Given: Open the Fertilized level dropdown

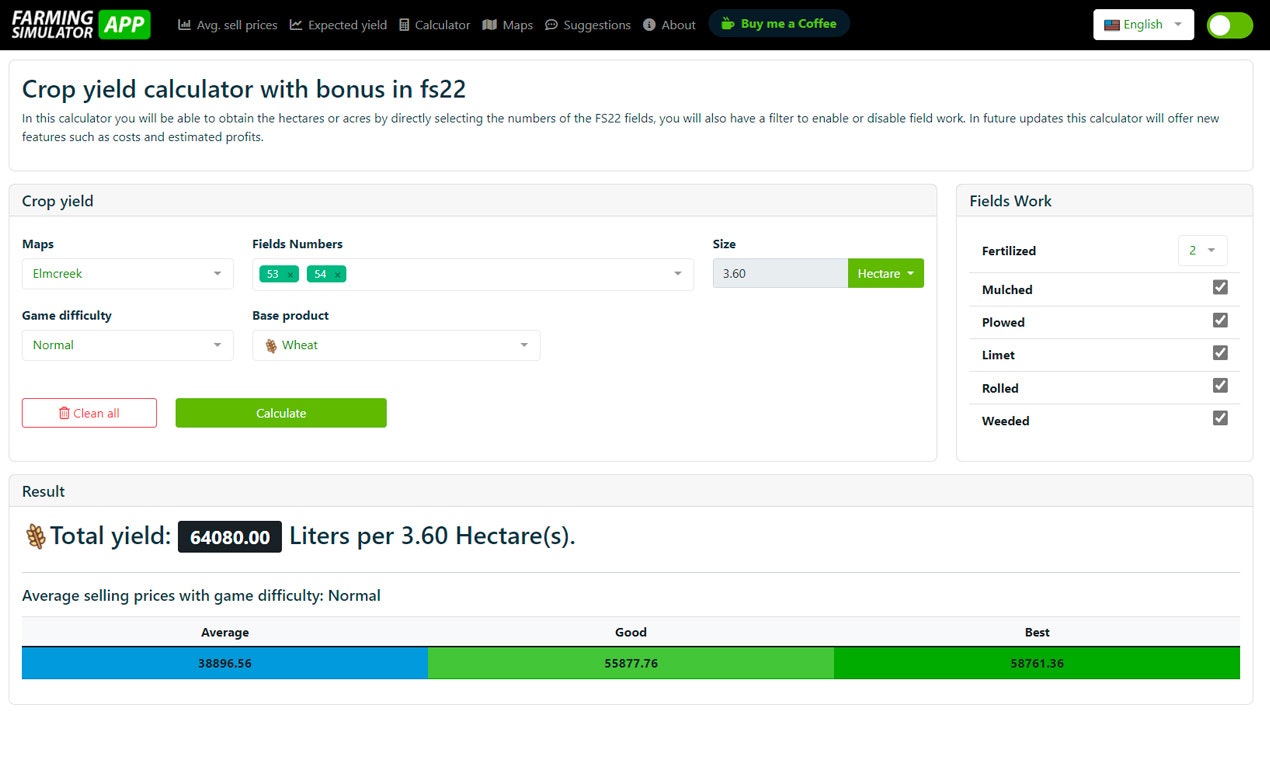Looking at the screenshot, I should pyautogui.click(x=1203, y=251).
